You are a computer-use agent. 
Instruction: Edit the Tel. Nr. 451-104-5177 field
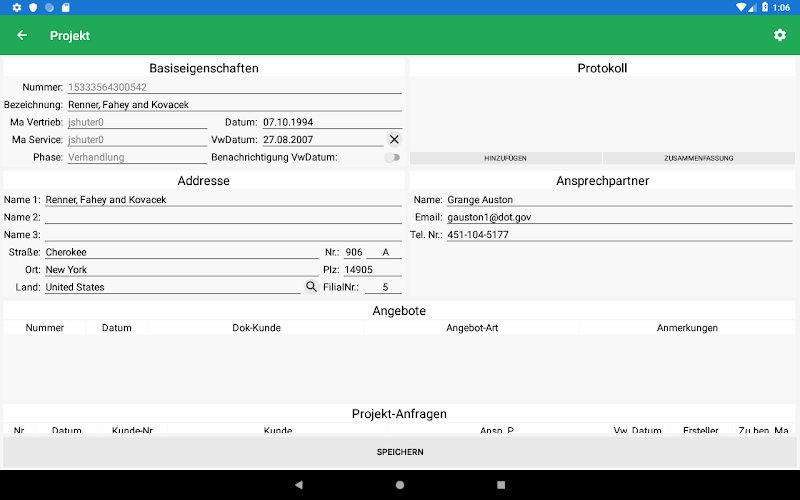click(619, 235)
